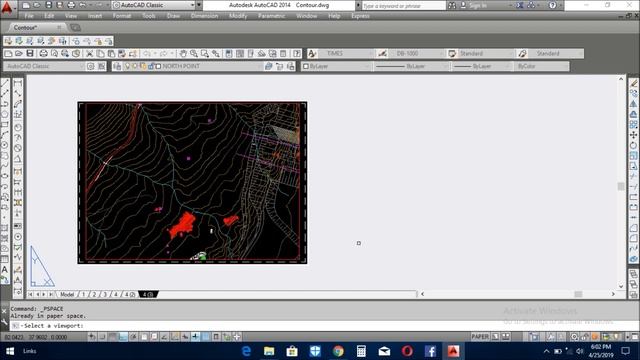Switch to the Model tab
640x360 pixels.
coord(67,294)
